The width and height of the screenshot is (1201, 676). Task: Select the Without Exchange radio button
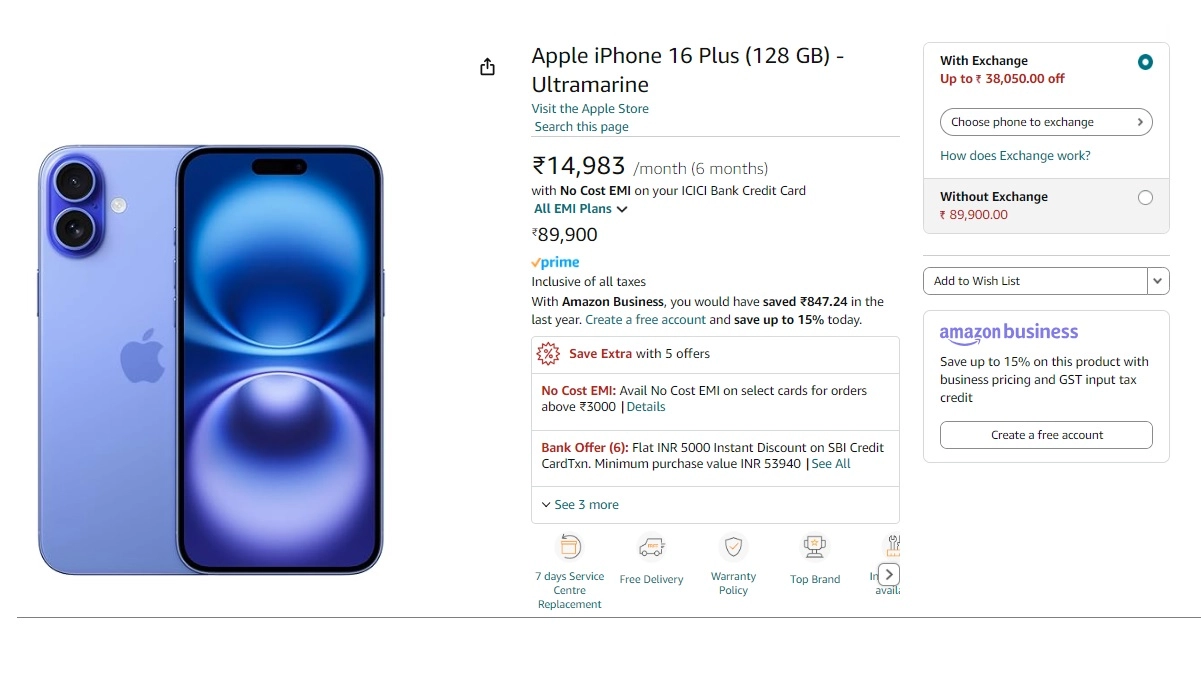coord(1144,197)
